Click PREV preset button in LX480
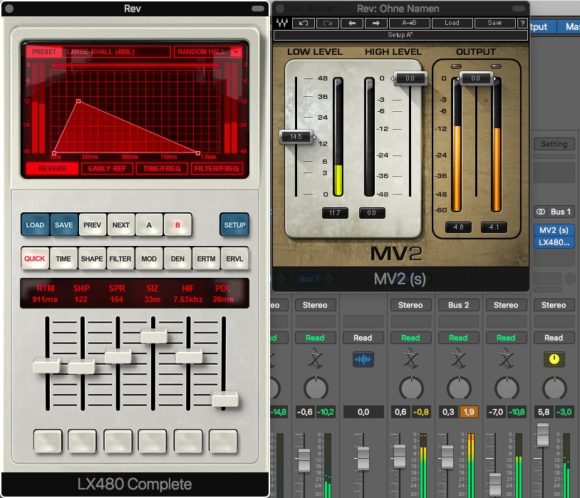The width and height of the screenshot is (580, 498). (x=92, y=225)
